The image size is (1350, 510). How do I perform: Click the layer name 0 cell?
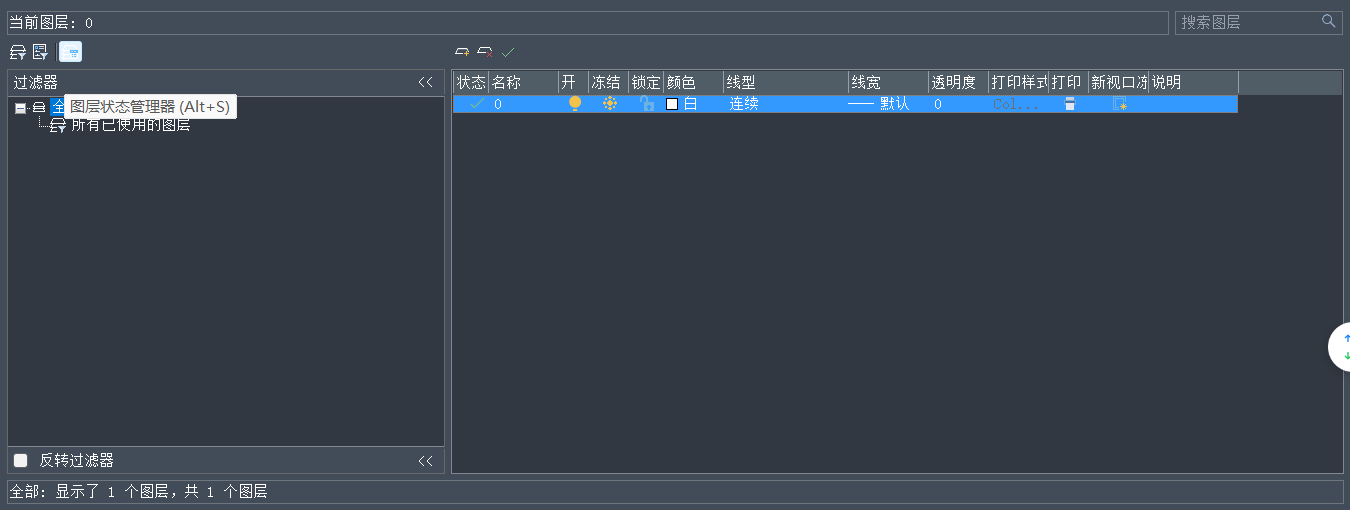524,104
